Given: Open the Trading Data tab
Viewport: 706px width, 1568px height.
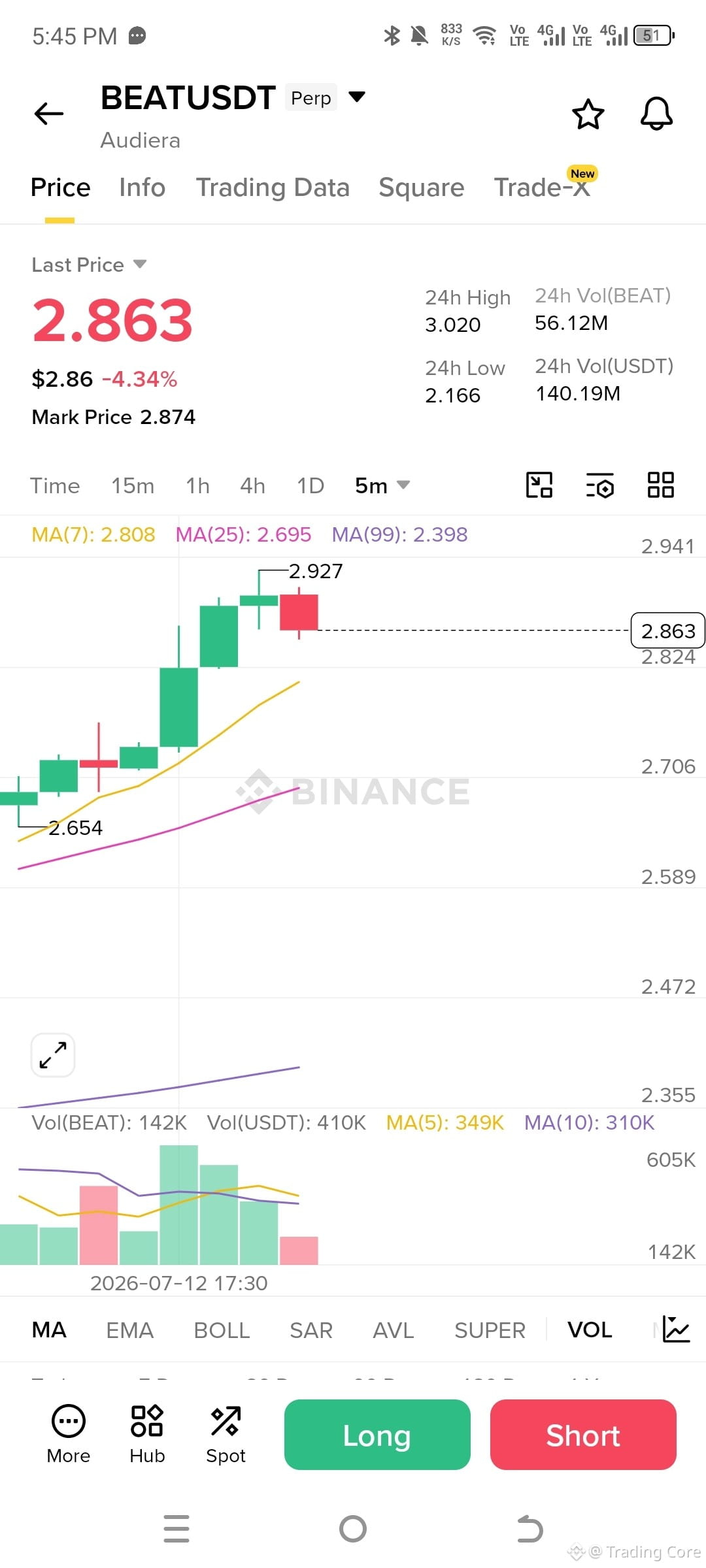Looking at the screenshot, I should point(273,188).
